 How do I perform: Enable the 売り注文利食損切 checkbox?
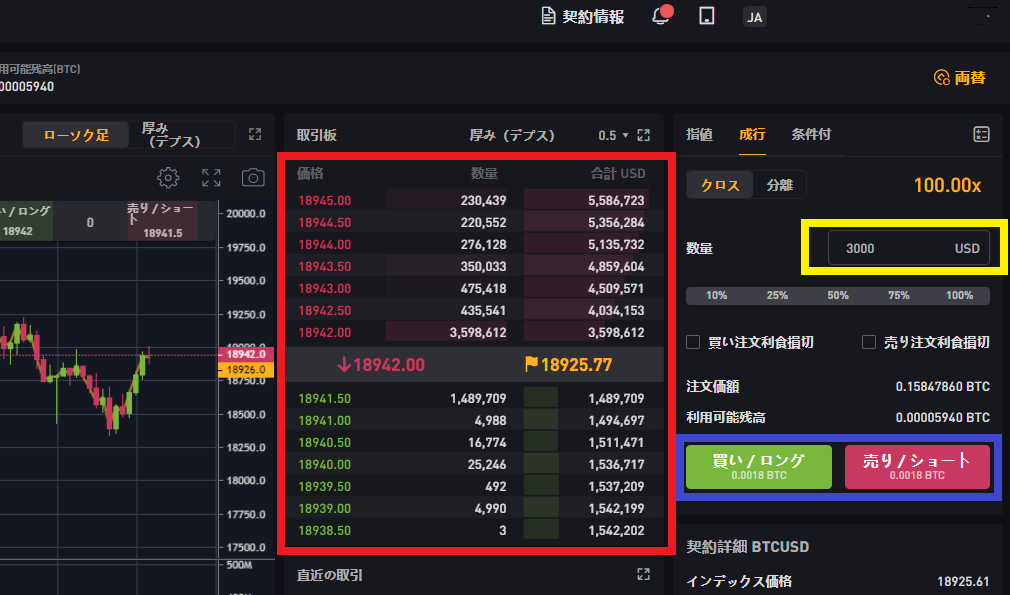(x=869, y=342)
